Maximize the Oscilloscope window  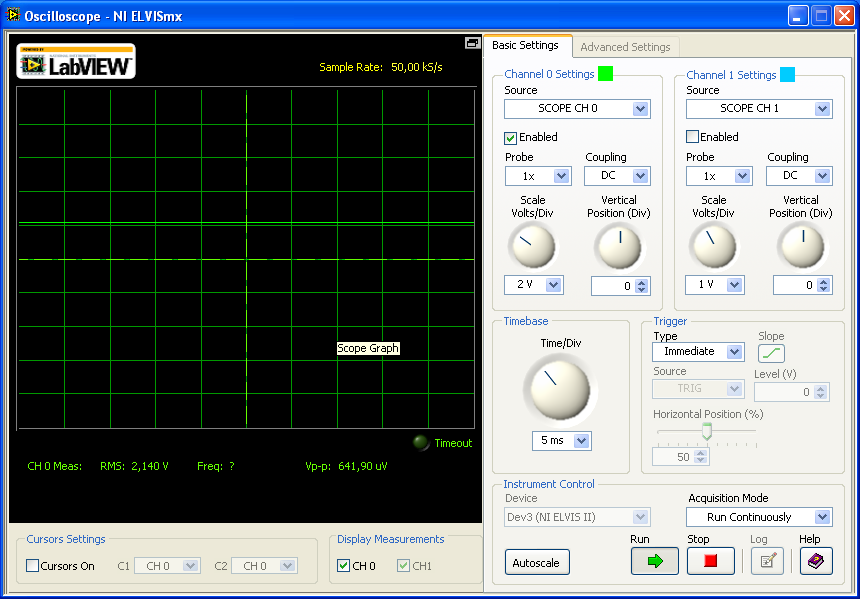(821, 15)
